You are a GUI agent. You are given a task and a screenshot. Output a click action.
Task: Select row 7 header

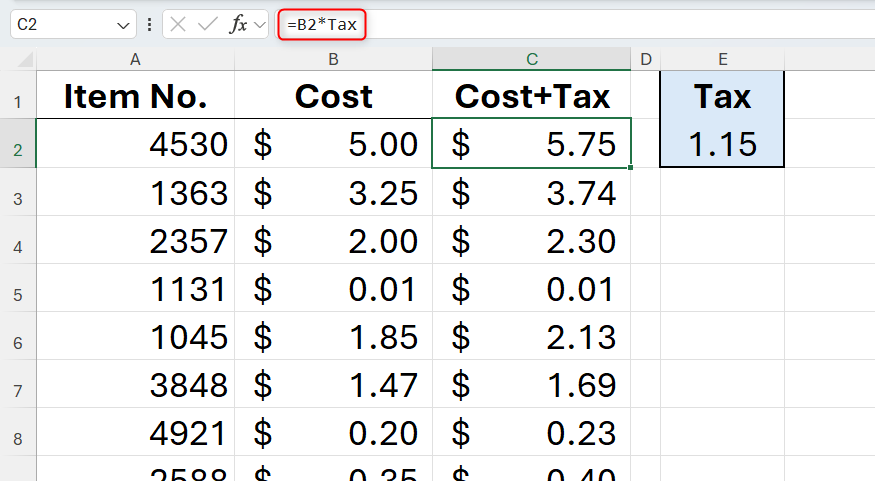click(18, 384)
